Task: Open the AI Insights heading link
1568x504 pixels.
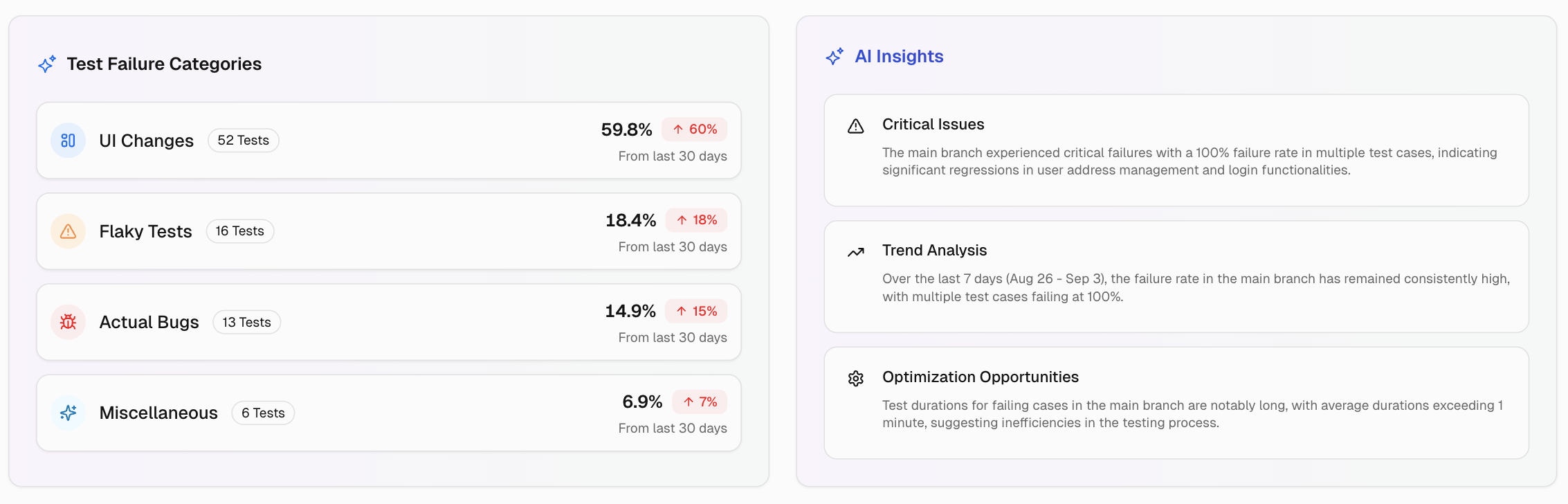Action: [x=899, y=57]
